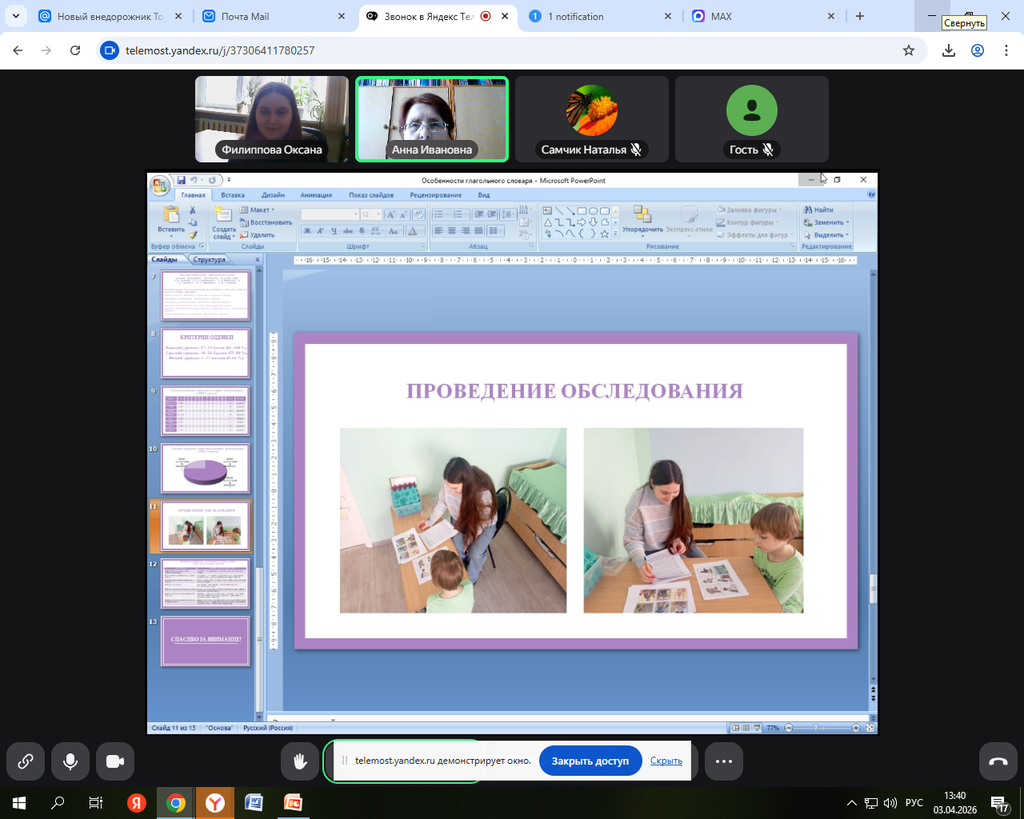The height and width of the screenshot is (819, 1024).
Task: Raise hand in the meeting
Action: pyautogui.click(x=300, y=761)
